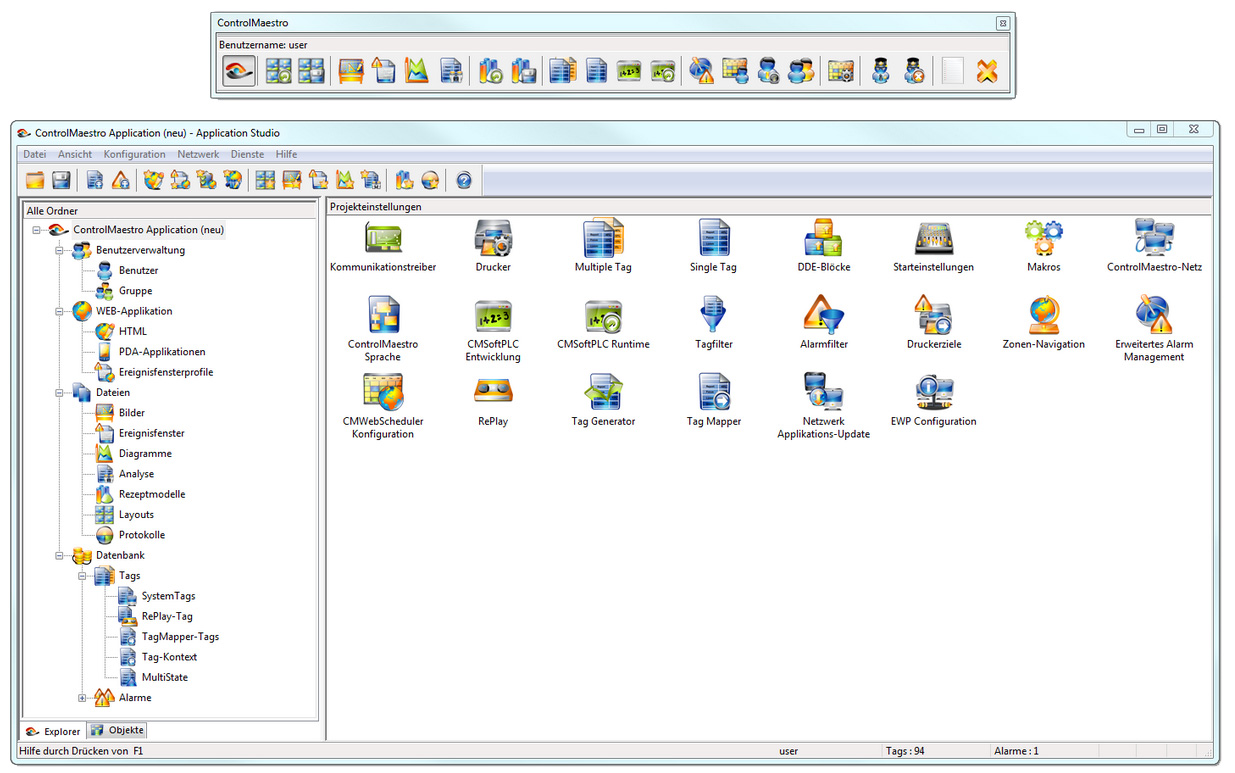Select Tag-Kontext in the tree

click(x=169, y=658)
